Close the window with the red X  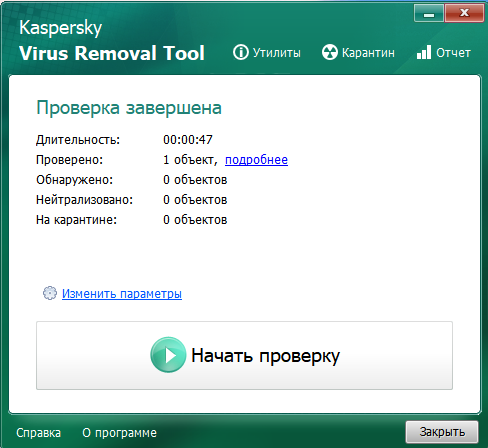coord(464,13)
